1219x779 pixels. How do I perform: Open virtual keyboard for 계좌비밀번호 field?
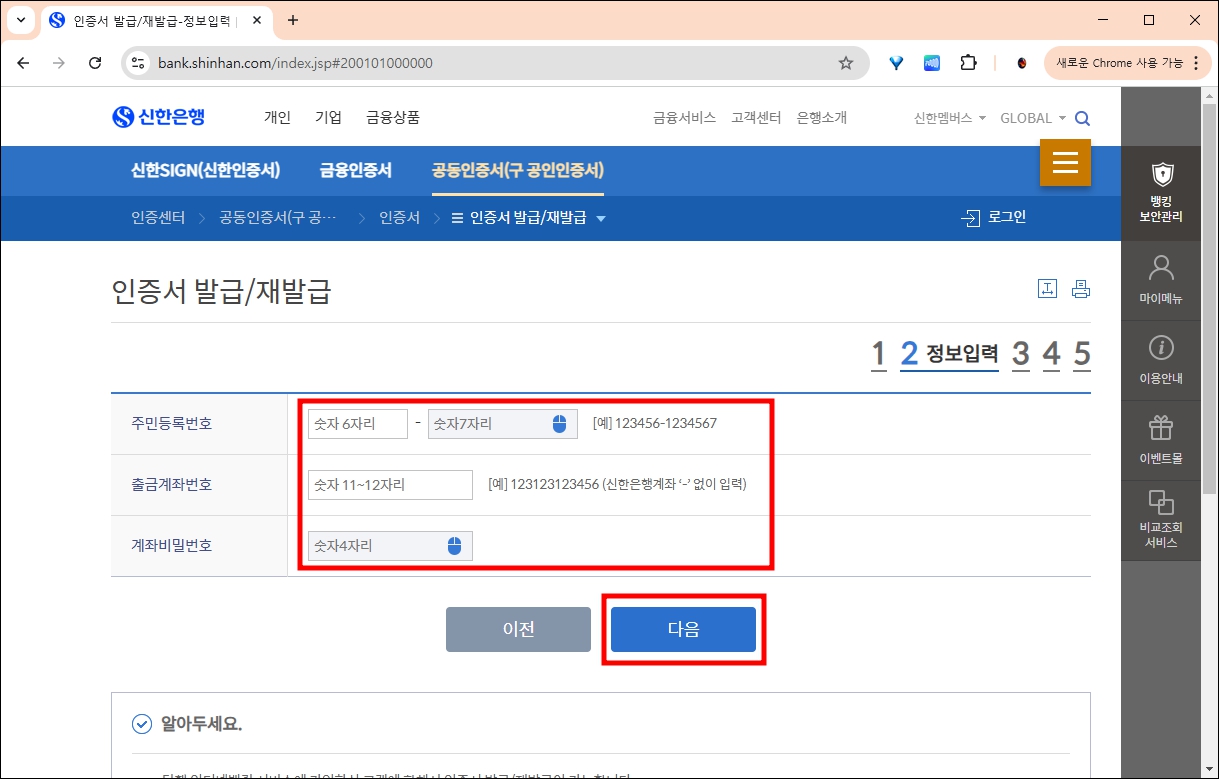455,545
